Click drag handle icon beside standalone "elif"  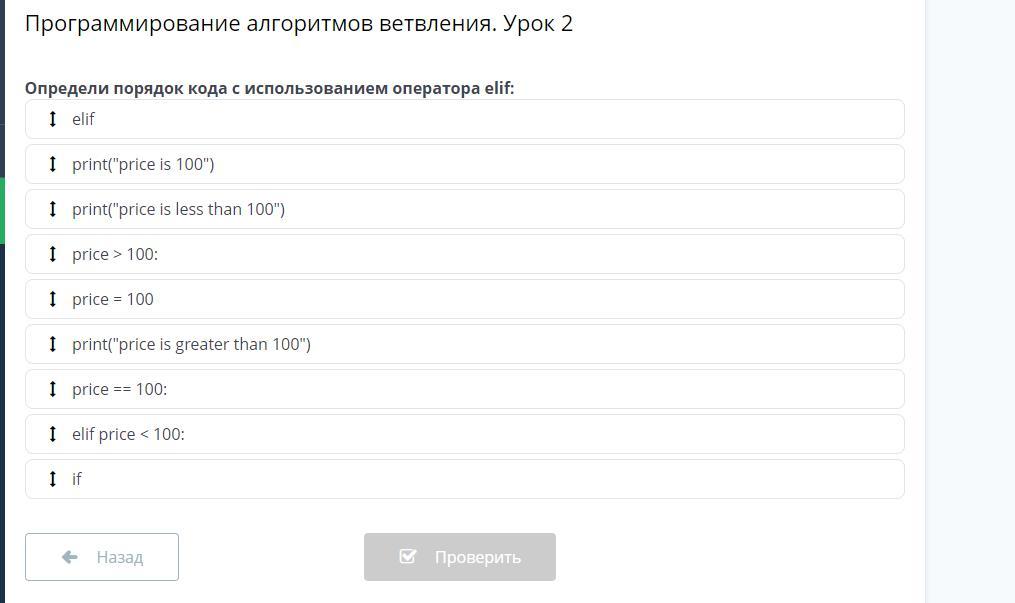pyautogui.click(x=53, y=119)
